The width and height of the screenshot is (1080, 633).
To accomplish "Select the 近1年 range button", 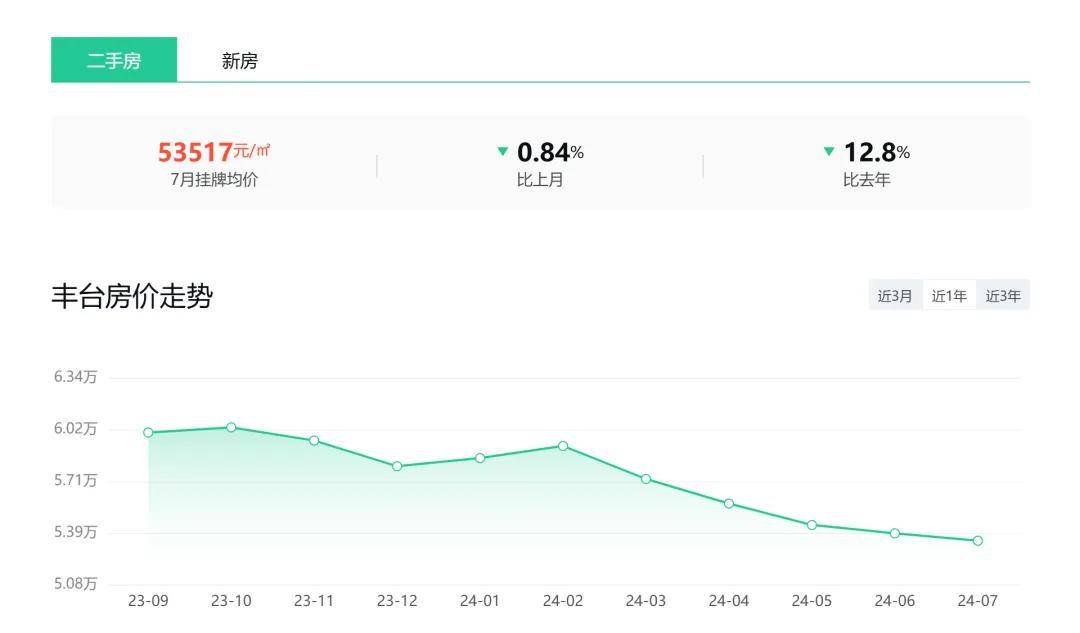I will click(x=949, y=295).
